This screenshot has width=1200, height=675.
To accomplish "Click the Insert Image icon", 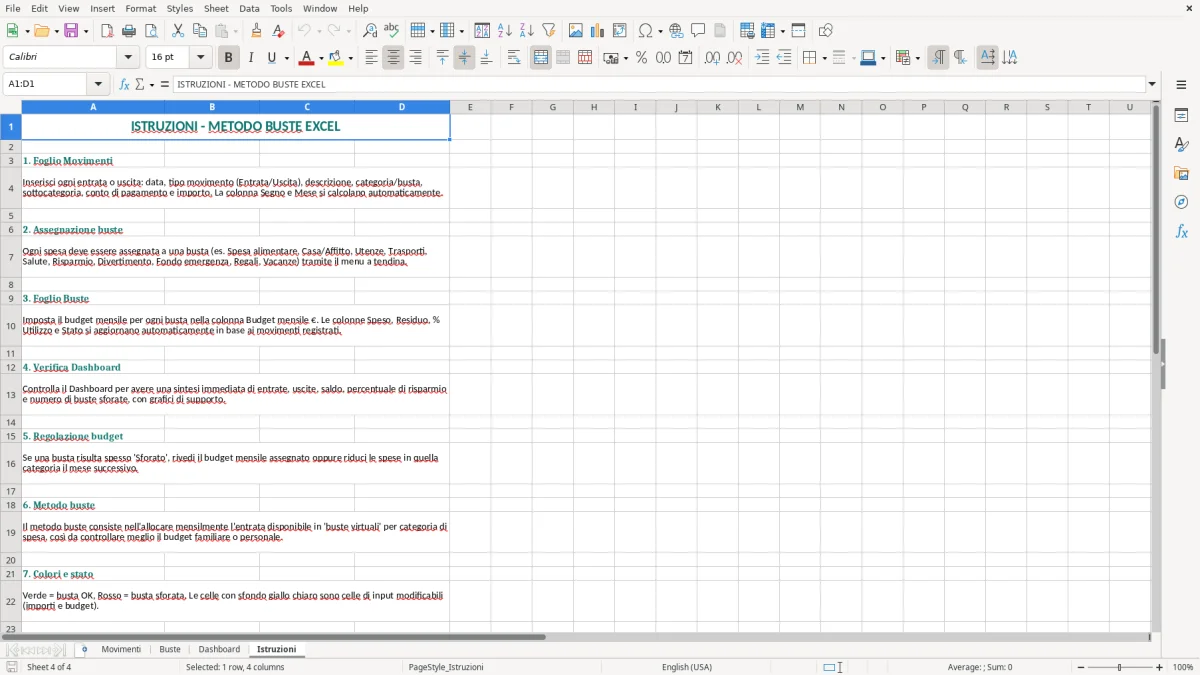I will (576, 31).
